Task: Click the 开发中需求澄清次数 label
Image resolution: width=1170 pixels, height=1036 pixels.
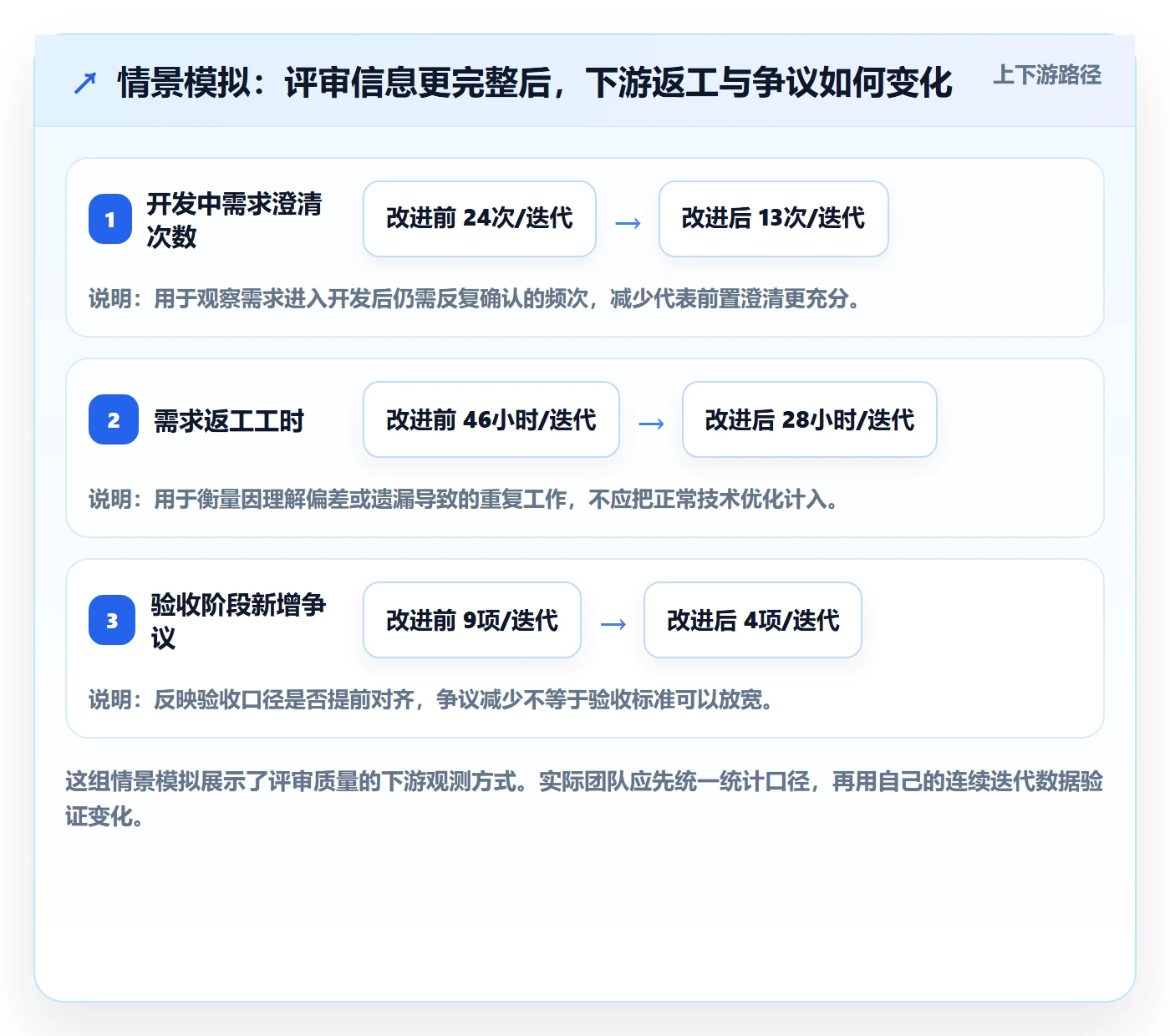Action: (235, 220)
